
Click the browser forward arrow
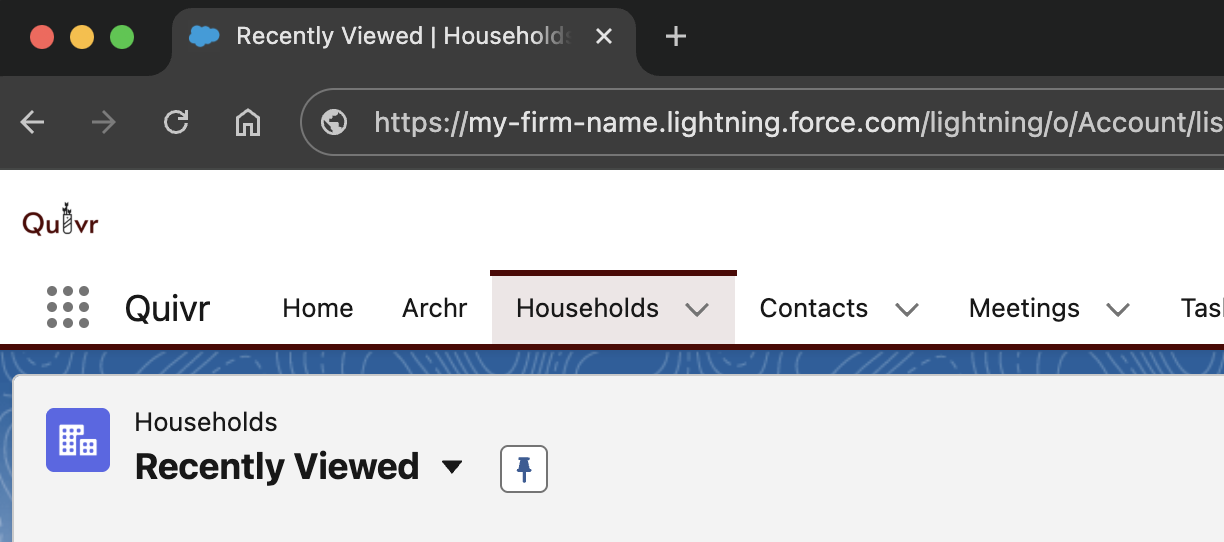(103, 123)
